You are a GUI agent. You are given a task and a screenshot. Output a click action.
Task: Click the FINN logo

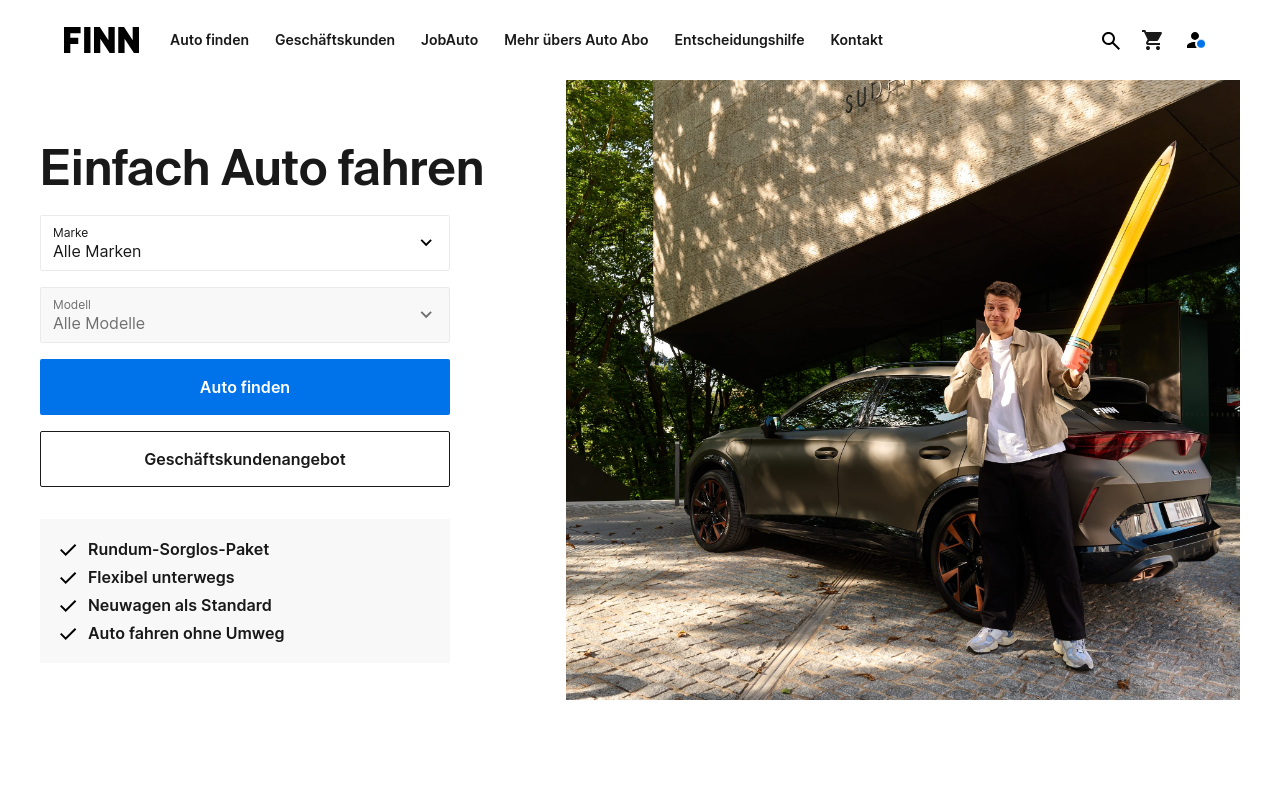coord(101,39)
